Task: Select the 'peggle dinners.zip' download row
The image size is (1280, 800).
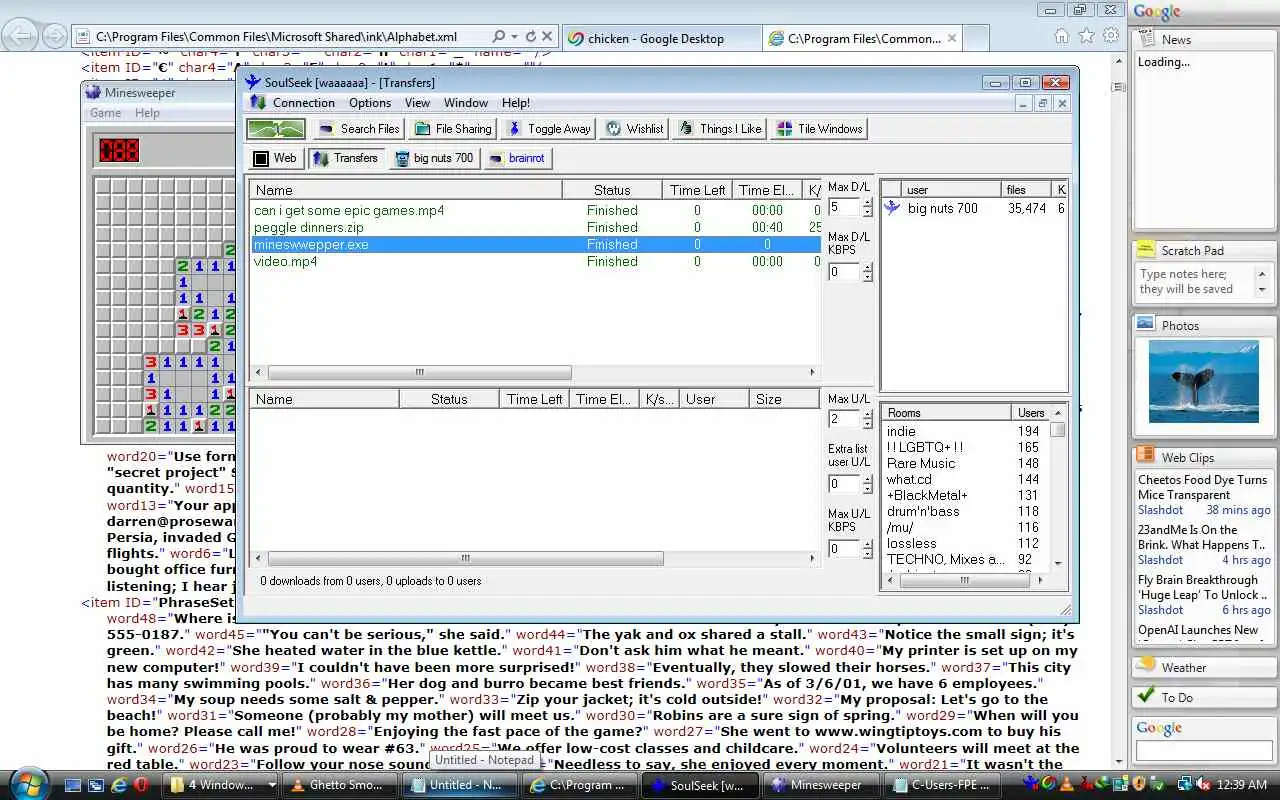Action: click(535, 228)
